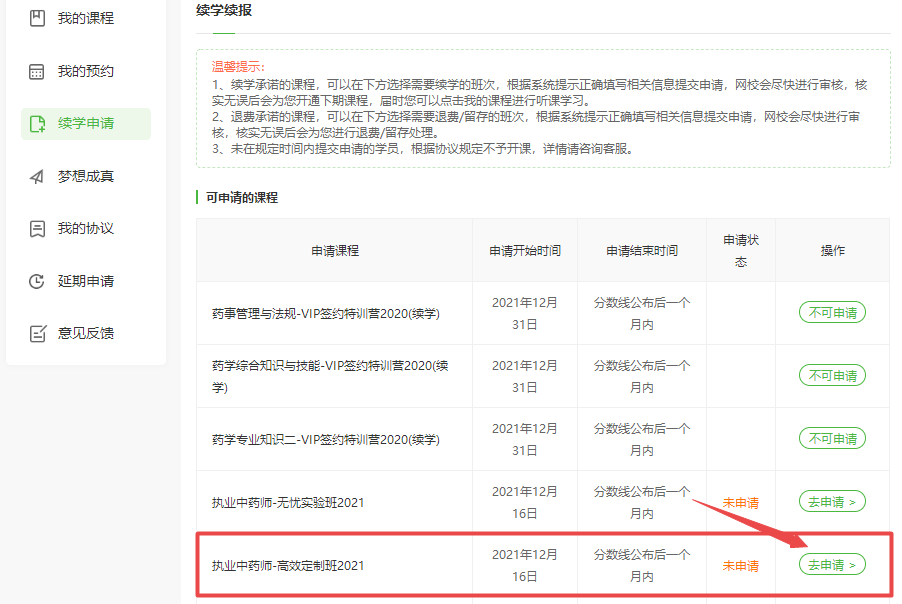Click the 未申请 status of 高效定制班2021

740,566
